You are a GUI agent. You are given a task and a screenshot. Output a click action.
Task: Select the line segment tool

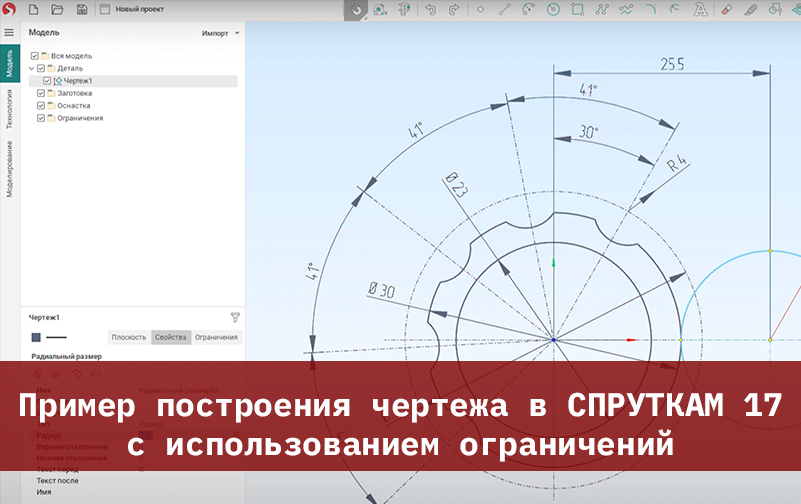coord(504,9)
